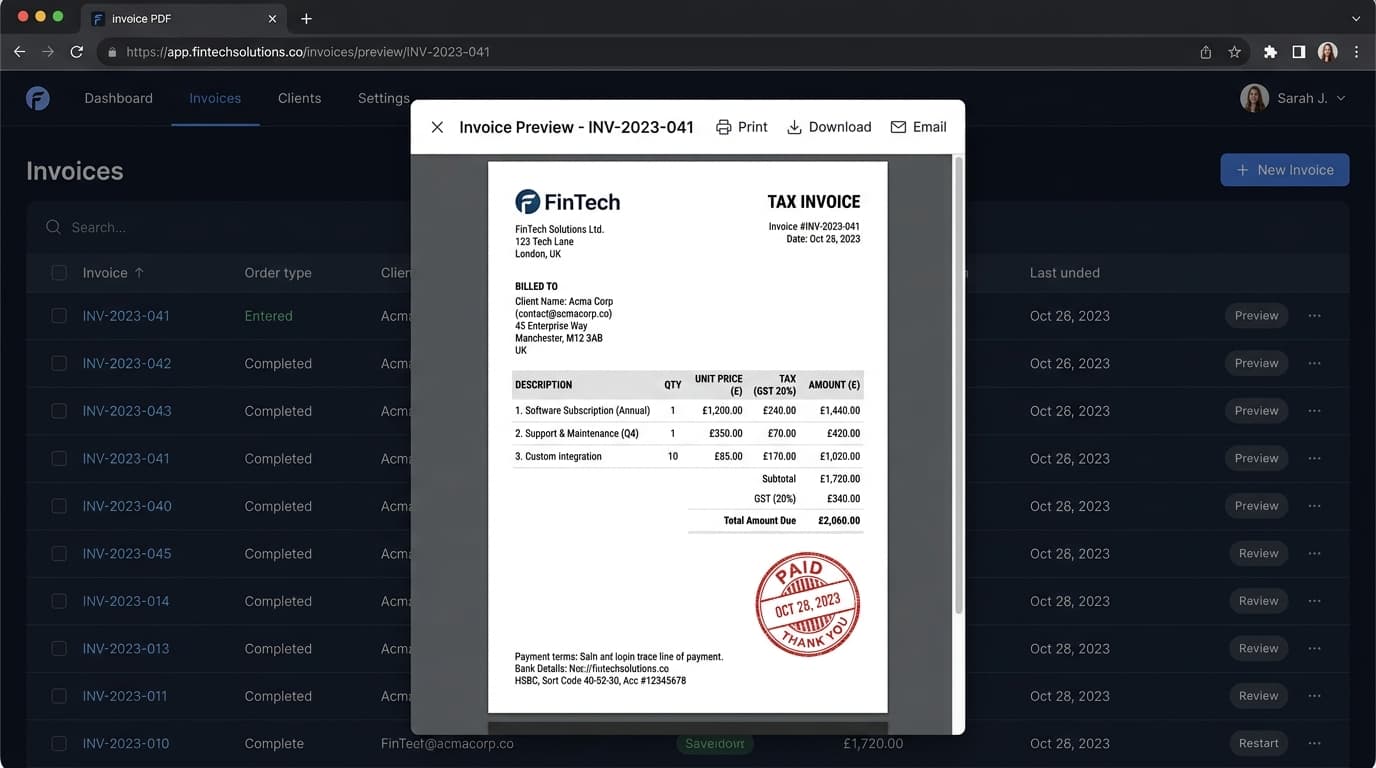The image size is (1376, 768).
Task: Open more options for INV-2023-010 row
Action: [x=1314, y=743]
